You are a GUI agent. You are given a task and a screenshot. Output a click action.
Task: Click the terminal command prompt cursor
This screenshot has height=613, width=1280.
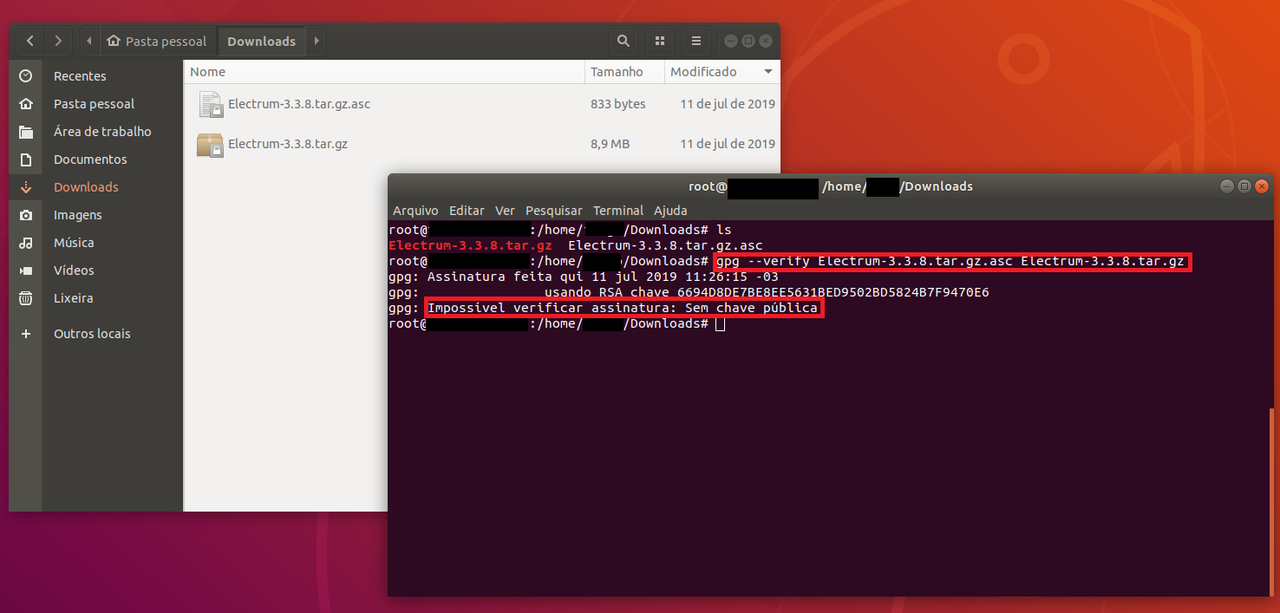pos(720,324)
